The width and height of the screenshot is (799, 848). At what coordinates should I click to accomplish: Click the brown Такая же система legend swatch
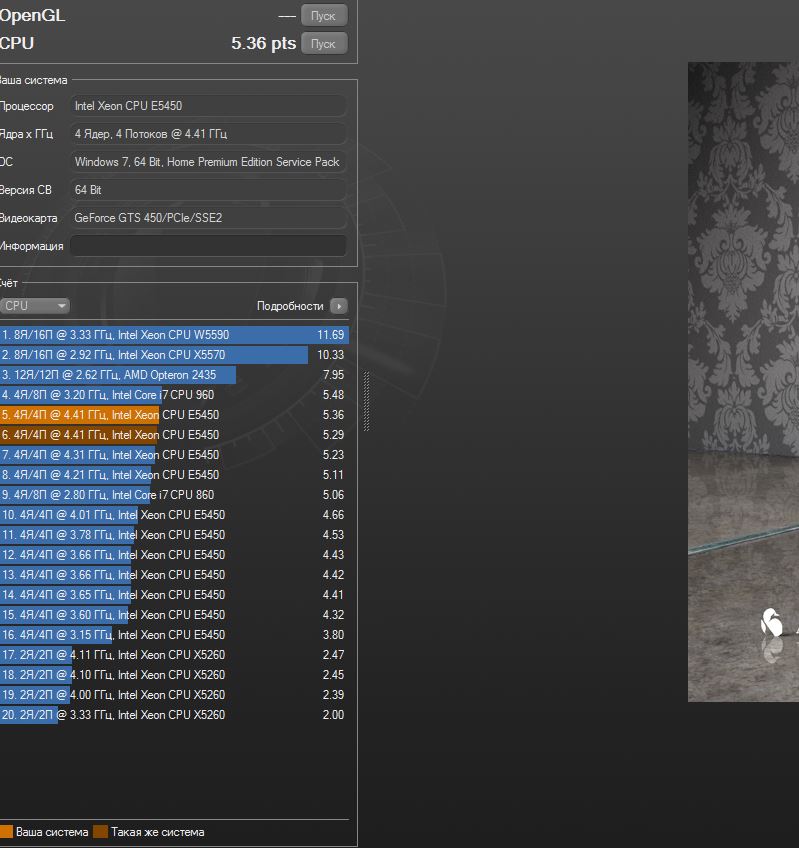pyautogui.click(x=100, y=832)
